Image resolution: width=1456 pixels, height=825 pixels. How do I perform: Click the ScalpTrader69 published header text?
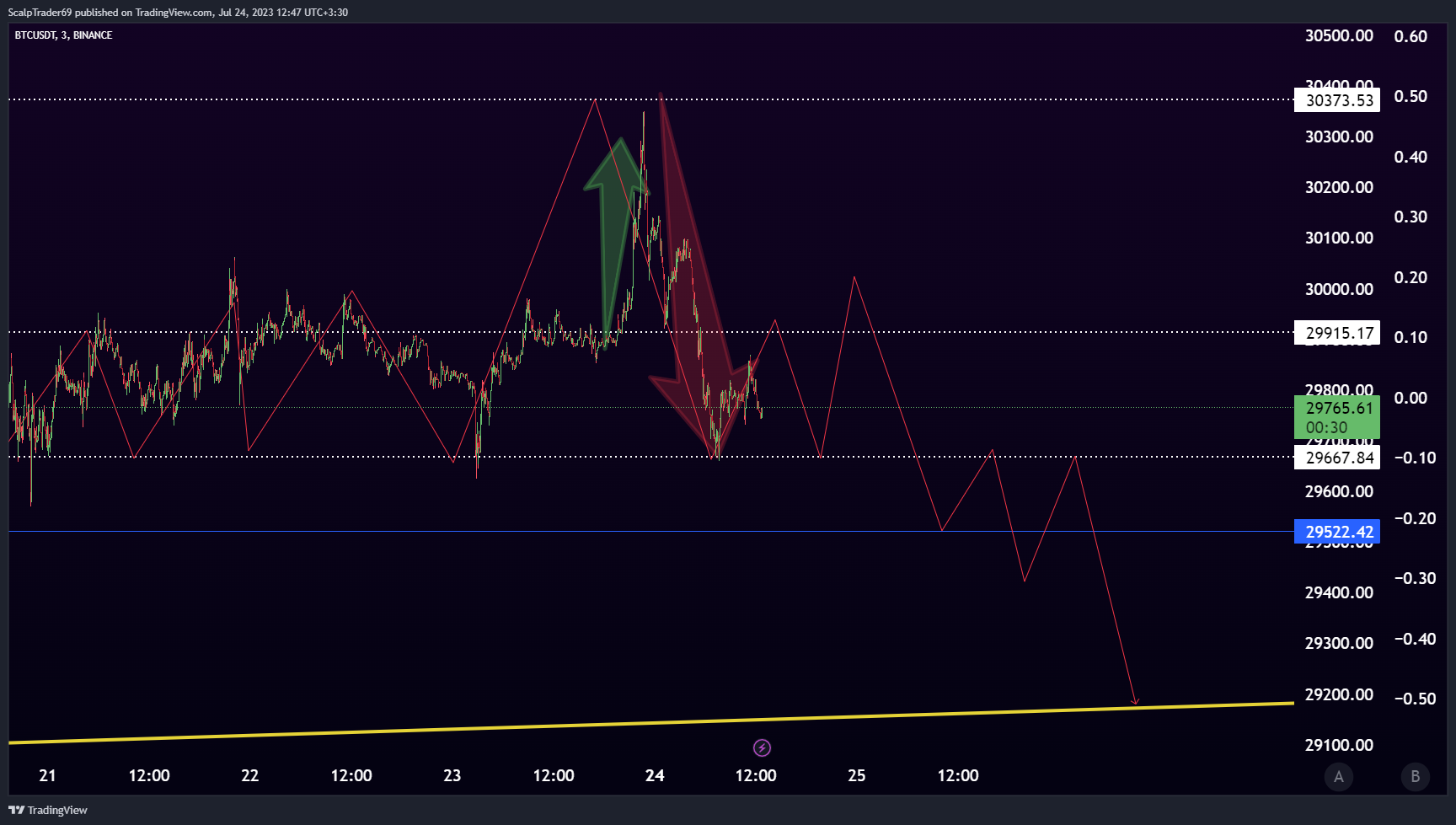178,13
